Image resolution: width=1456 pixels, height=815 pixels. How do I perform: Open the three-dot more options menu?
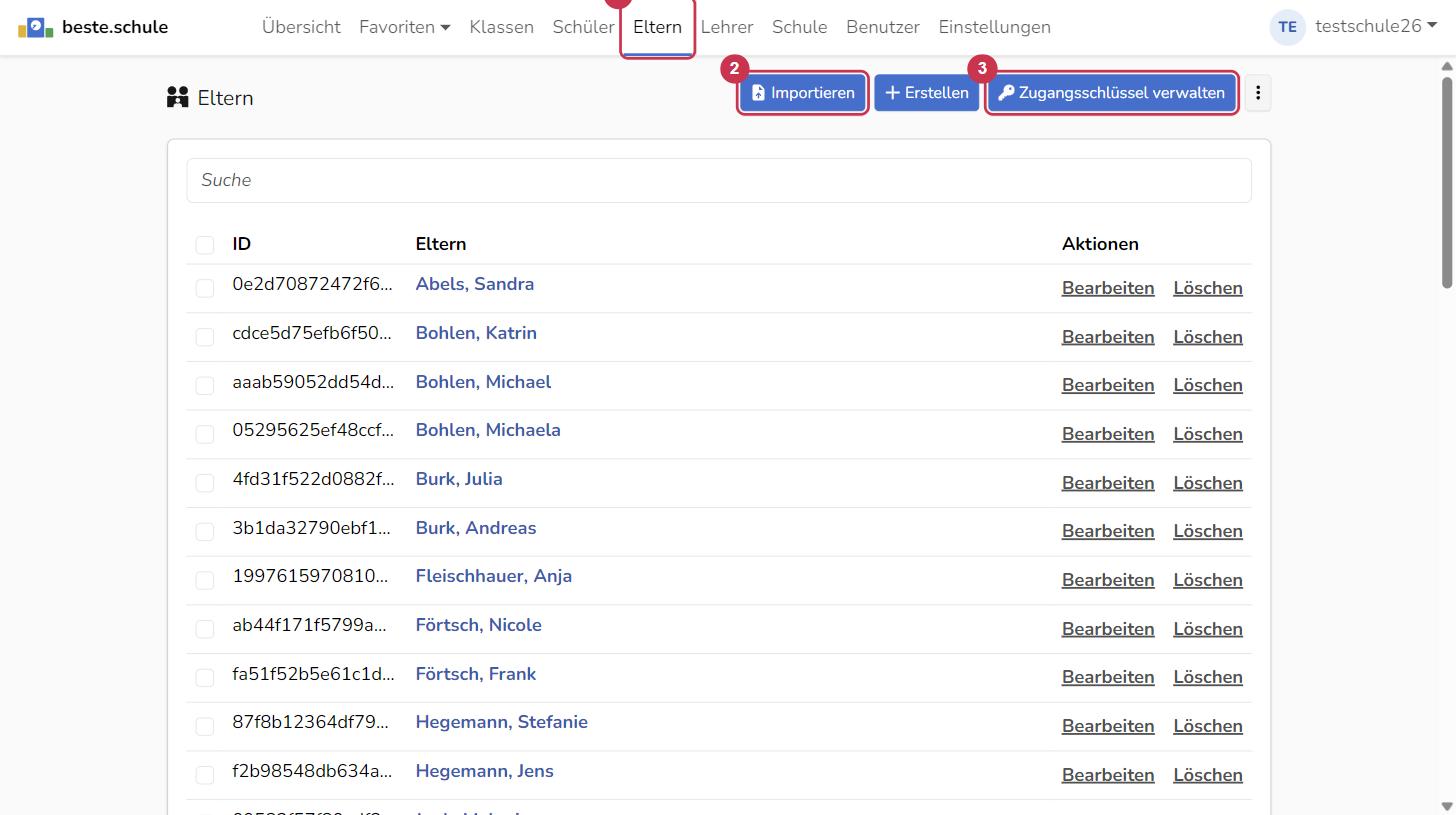click(x=1258, y=93)
